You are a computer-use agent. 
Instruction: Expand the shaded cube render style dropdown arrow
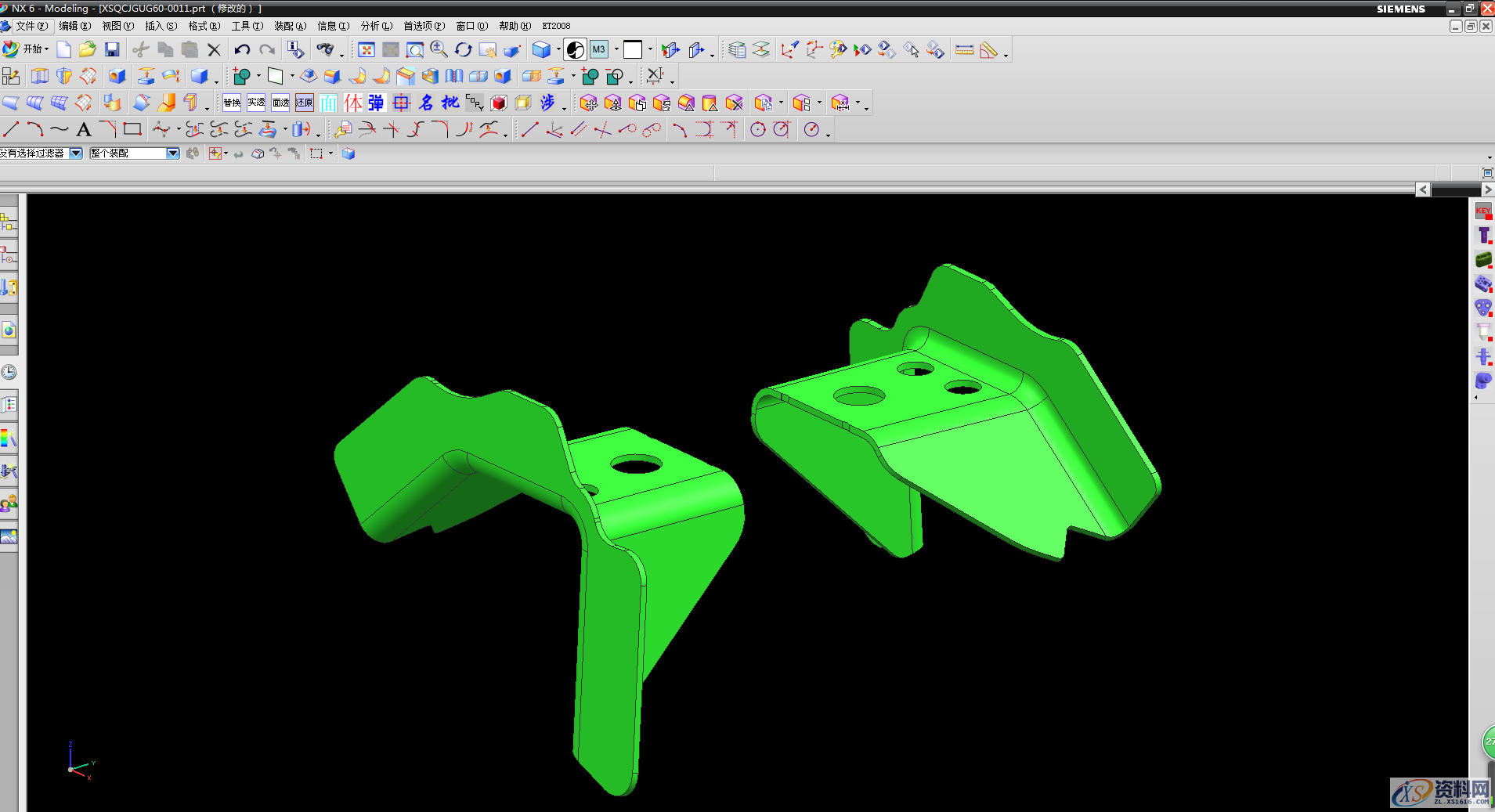pos(558,50)
